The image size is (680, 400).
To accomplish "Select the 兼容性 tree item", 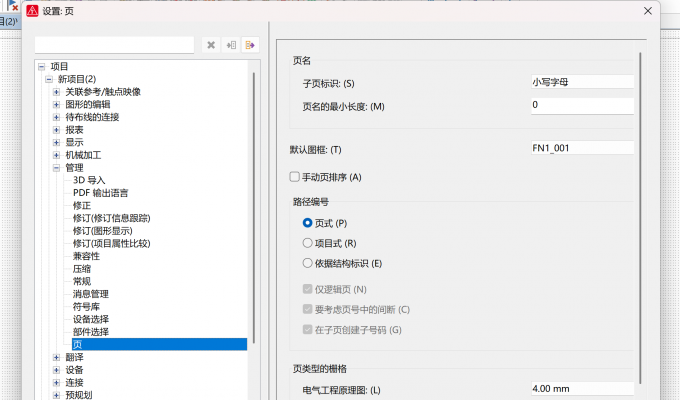I will click(x=86, y=256).
